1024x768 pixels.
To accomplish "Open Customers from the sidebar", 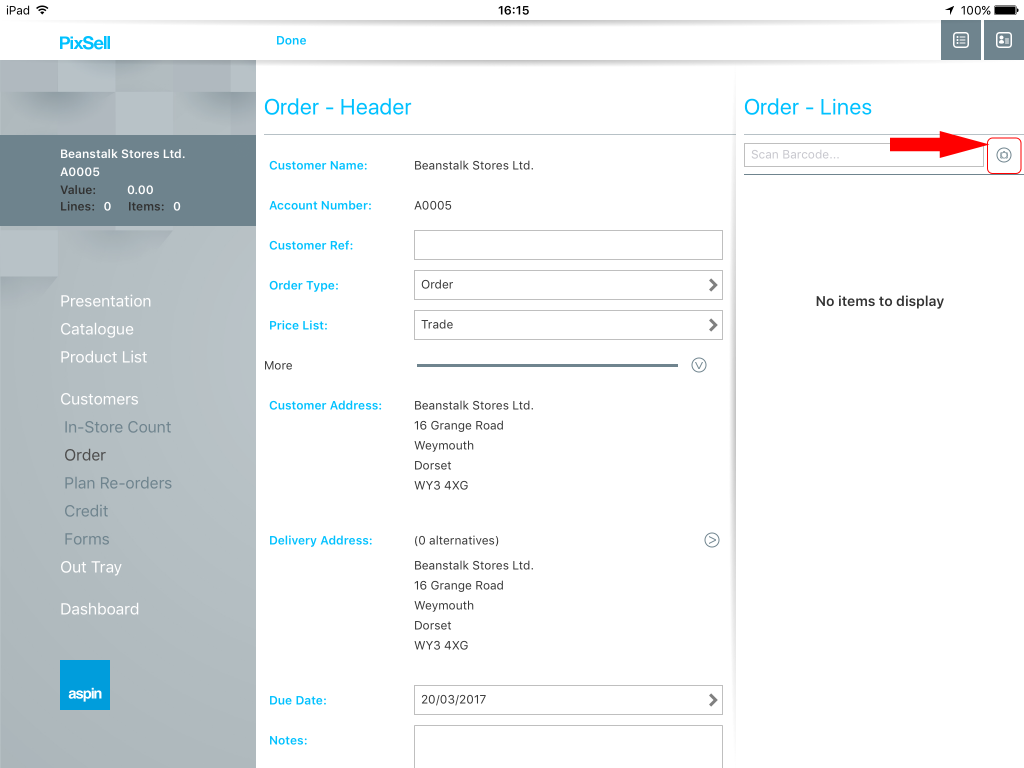I will [x=99, y=399].
